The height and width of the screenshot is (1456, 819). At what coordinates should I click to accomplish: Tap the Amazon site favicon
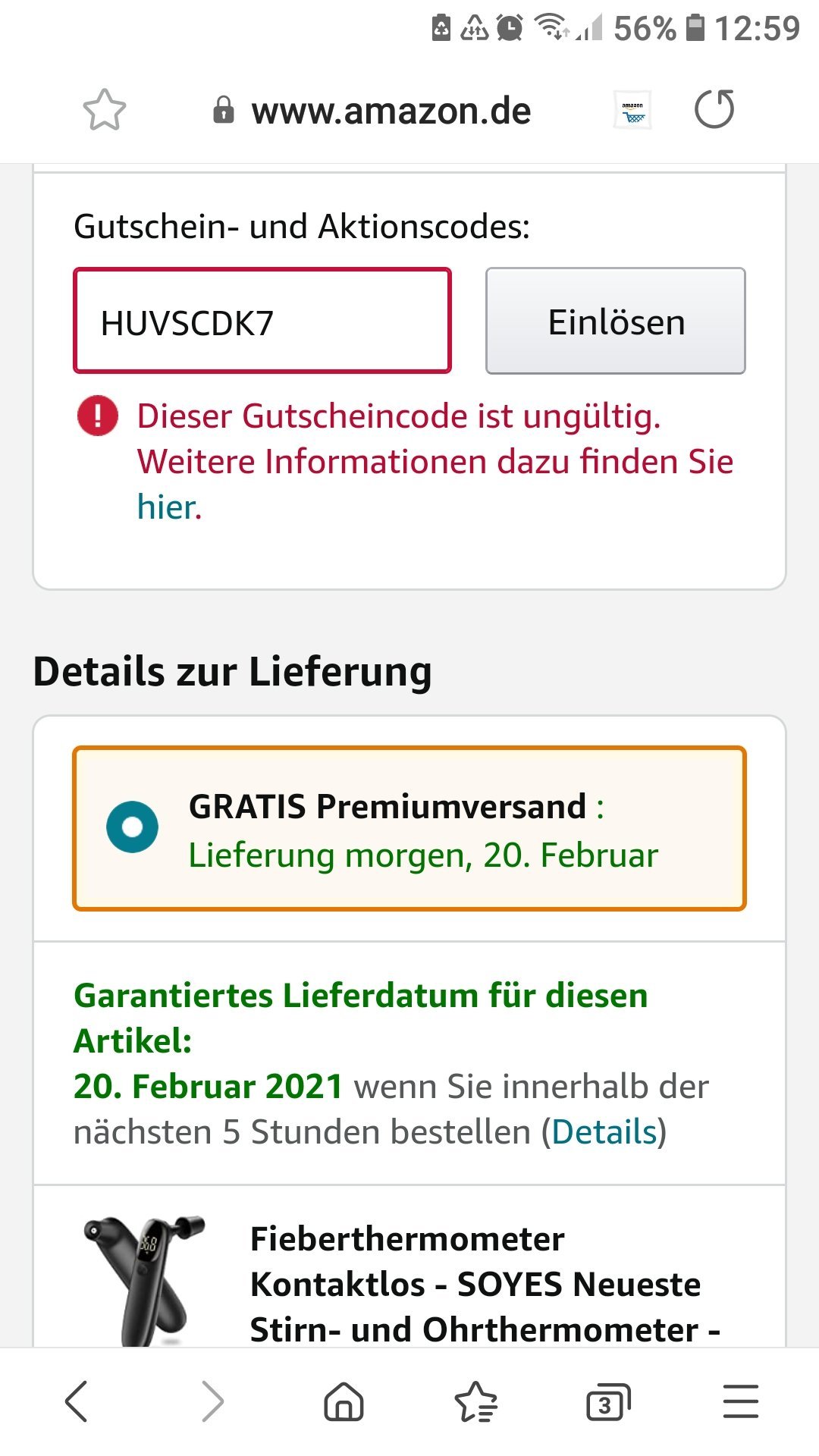coord(632,111)
